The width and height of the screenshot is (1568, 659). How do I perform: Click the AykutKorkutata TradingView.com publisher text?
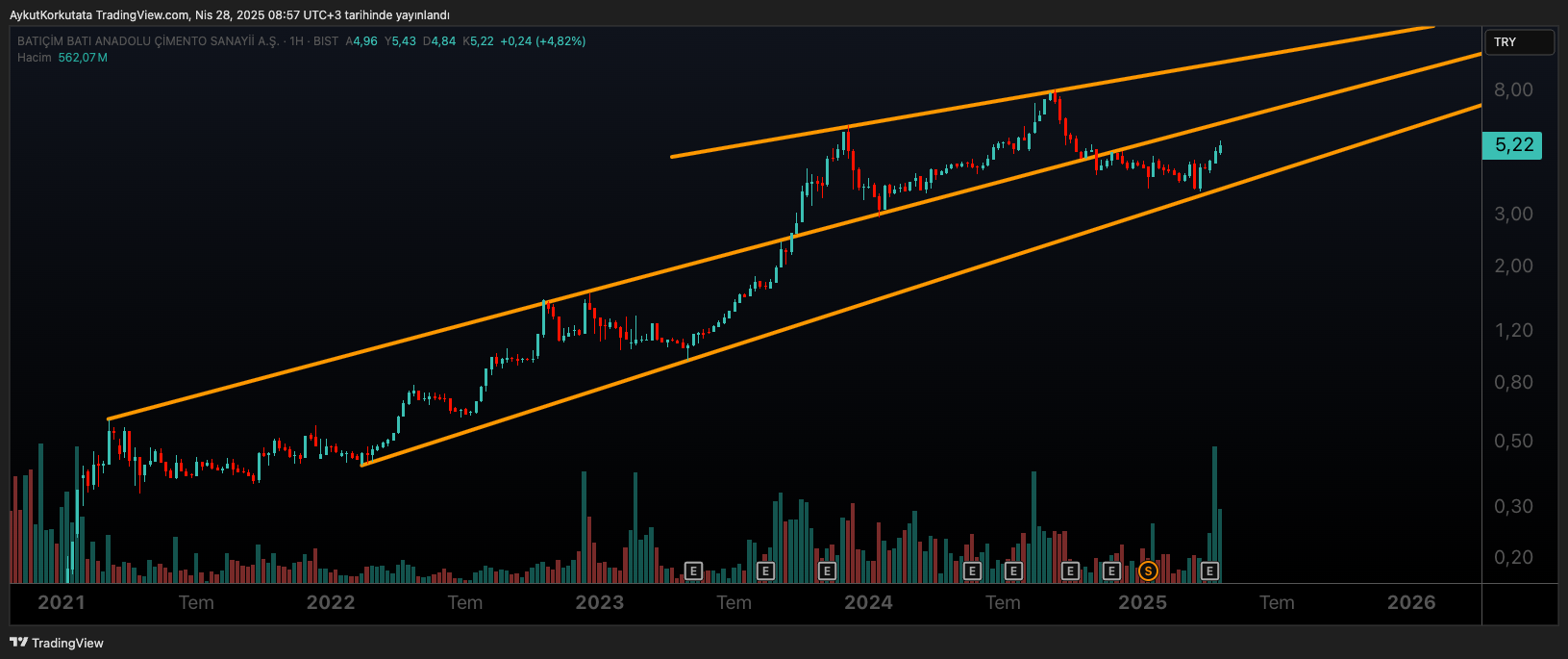click(x=99, y=14)
